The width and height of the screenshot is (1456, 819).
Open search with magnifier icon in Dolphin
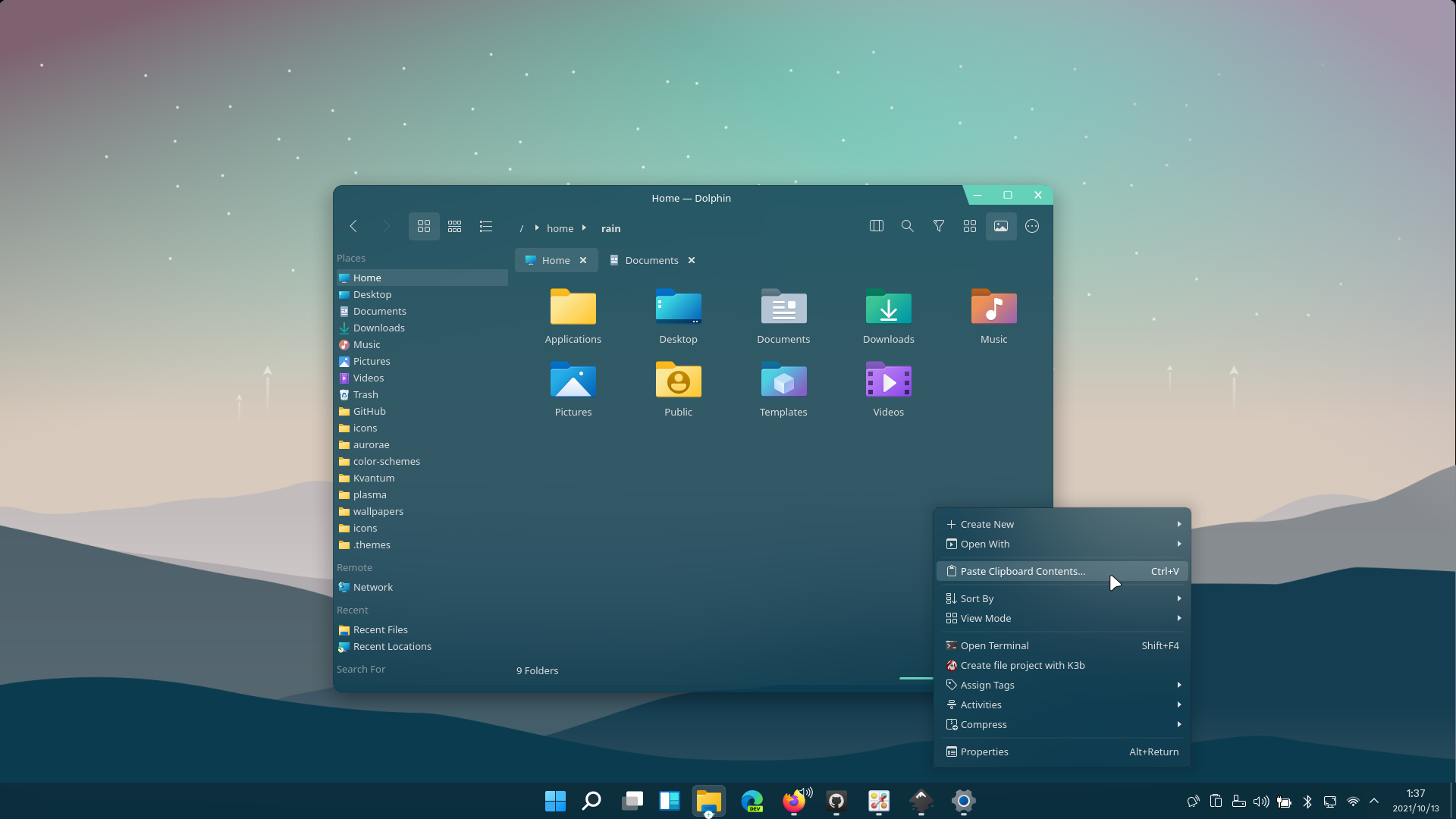[x=908, y=226]
